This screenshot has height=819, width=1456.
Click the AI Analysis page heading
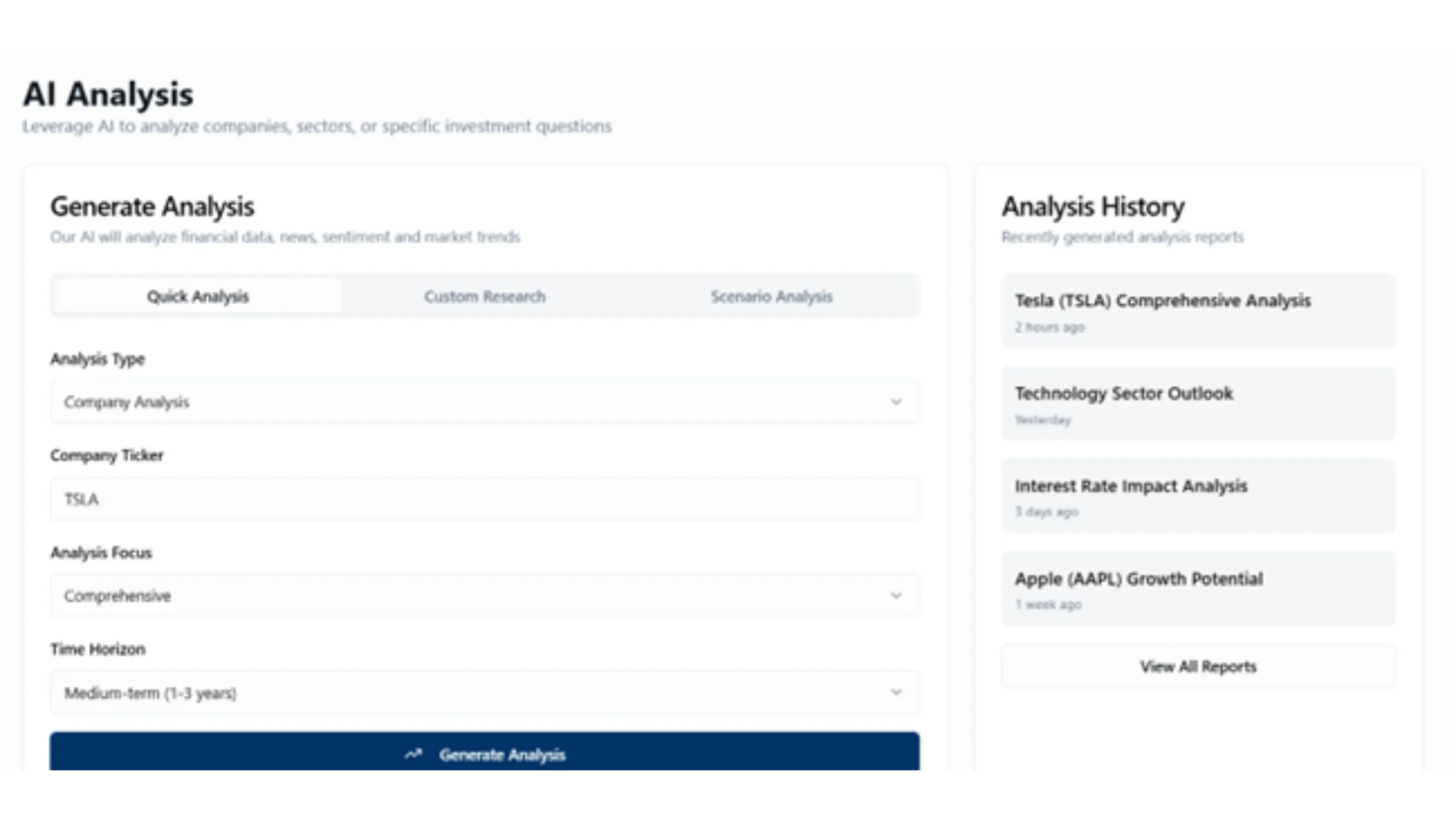coord(107,94)
